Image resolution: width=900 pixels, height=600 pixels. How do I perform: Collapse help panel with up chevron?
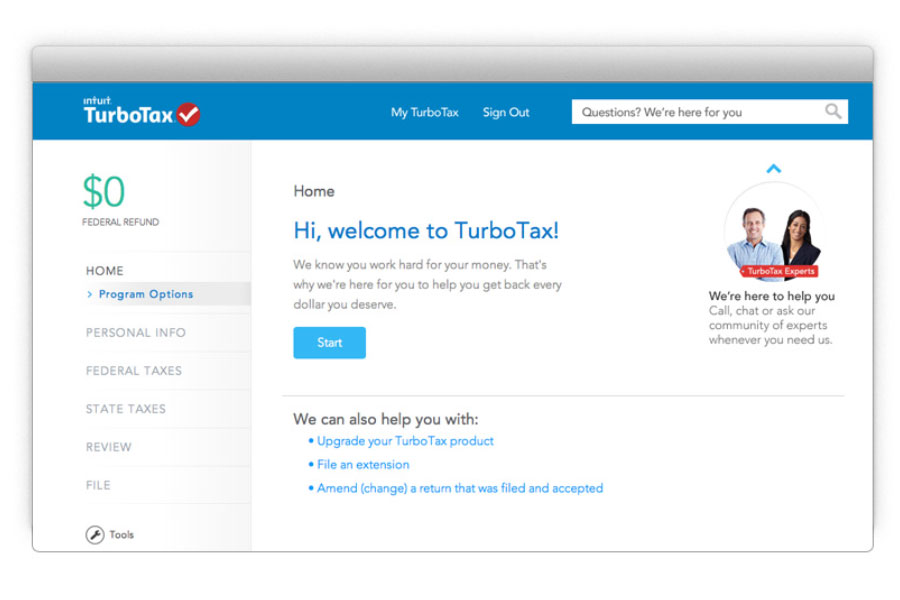(x=774, y=168)
